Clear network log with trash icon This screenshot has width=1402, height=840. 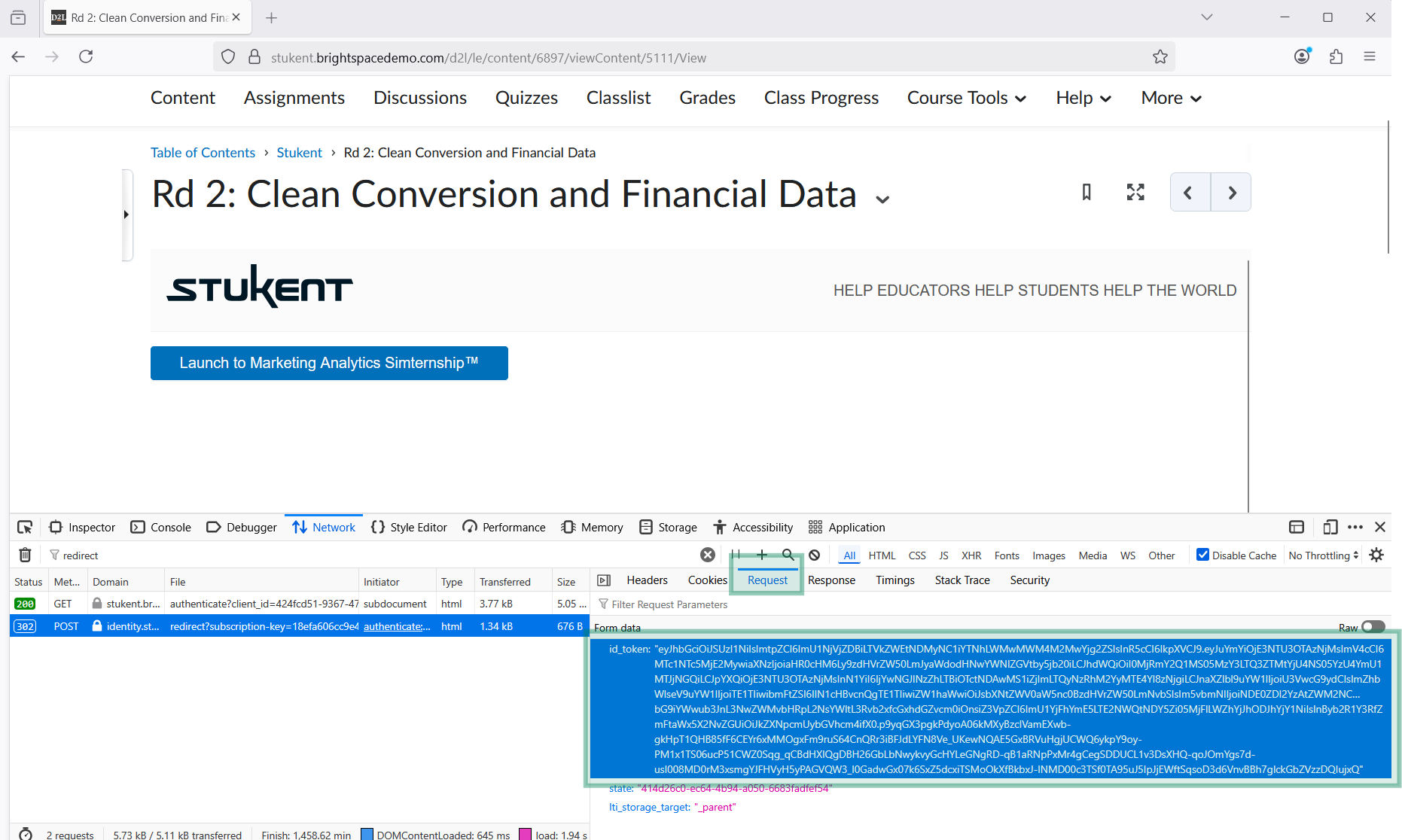tap(25, 555)
